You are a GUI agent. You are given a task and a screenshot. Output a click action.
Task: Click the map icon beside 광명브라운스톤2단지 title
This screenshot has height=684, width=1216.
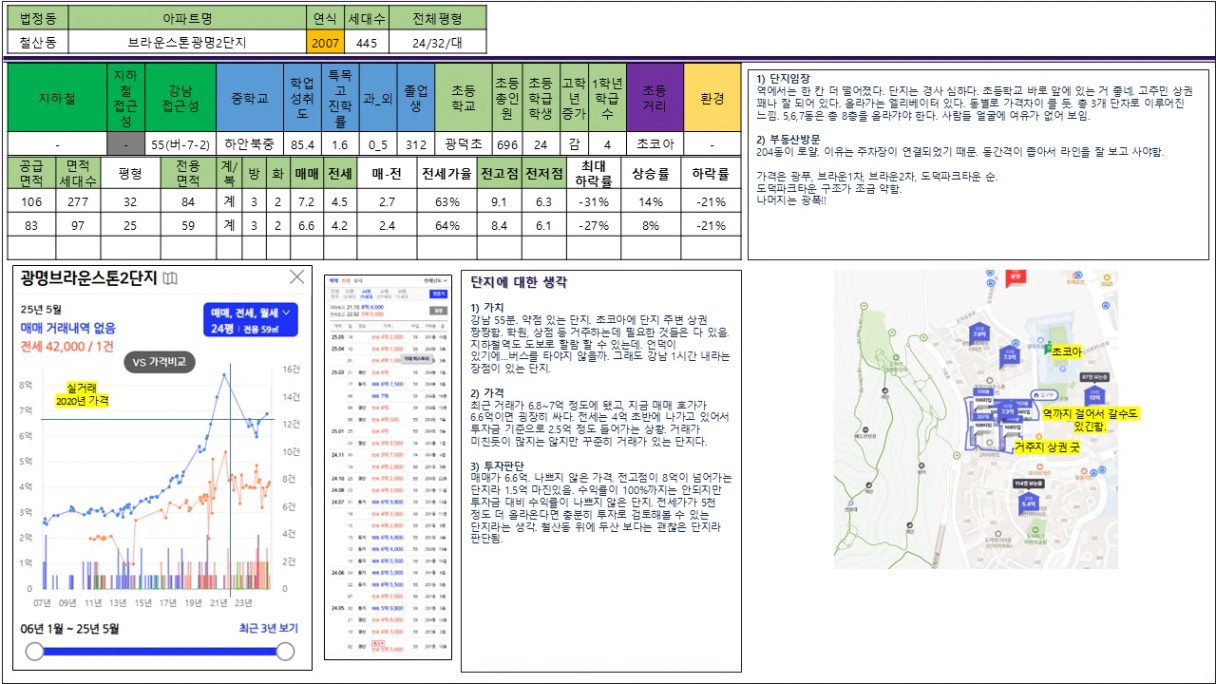tap(171, 278)
